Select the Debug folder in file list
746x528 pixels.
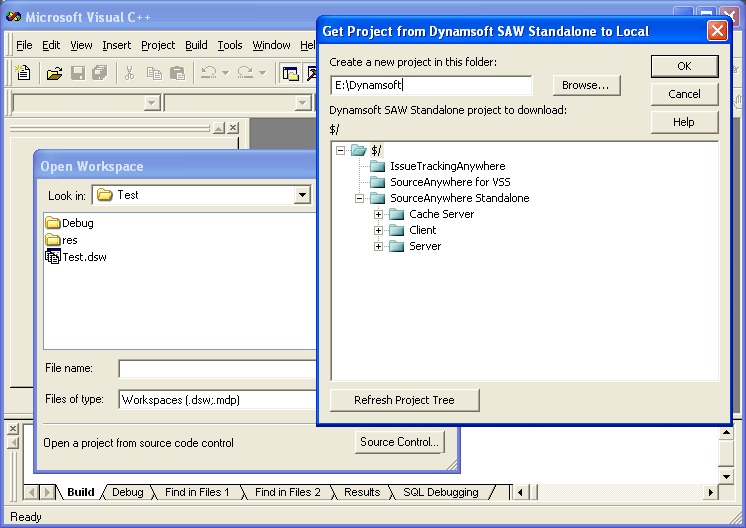click(x=70, y=223)
